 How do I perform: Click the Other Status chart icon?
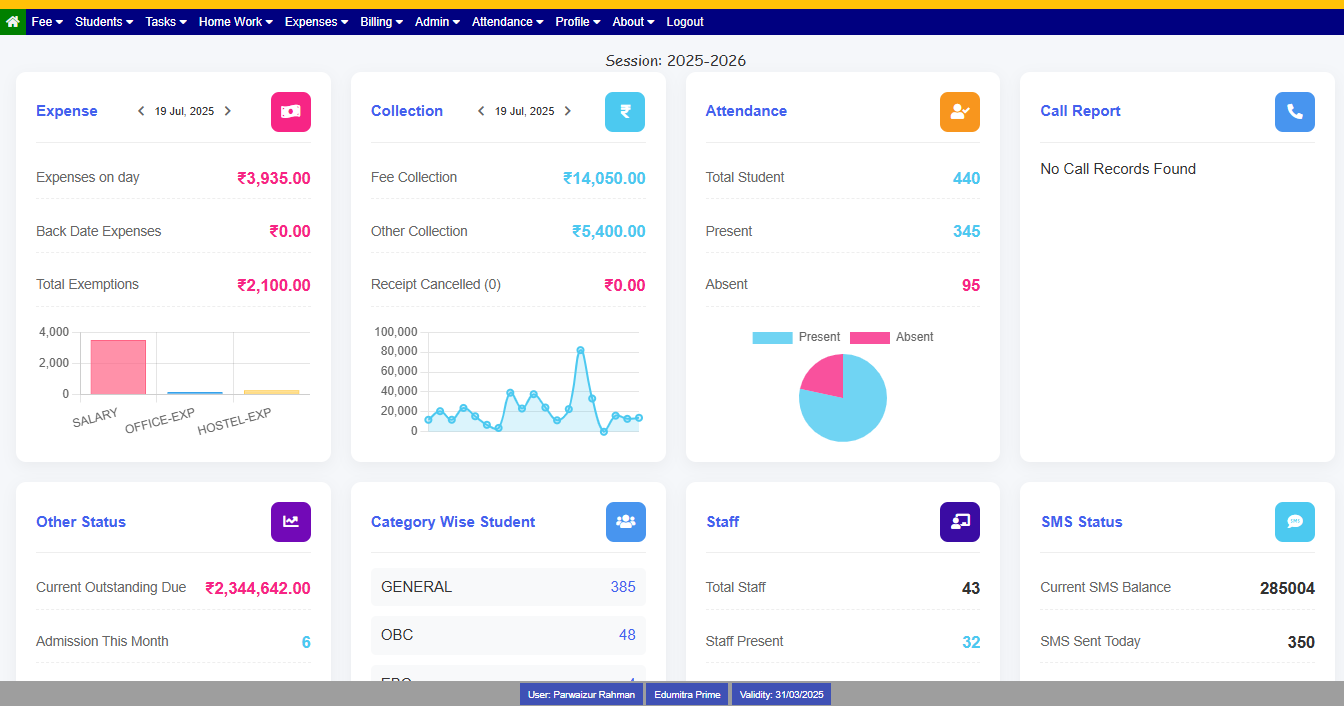pos(291,521)
